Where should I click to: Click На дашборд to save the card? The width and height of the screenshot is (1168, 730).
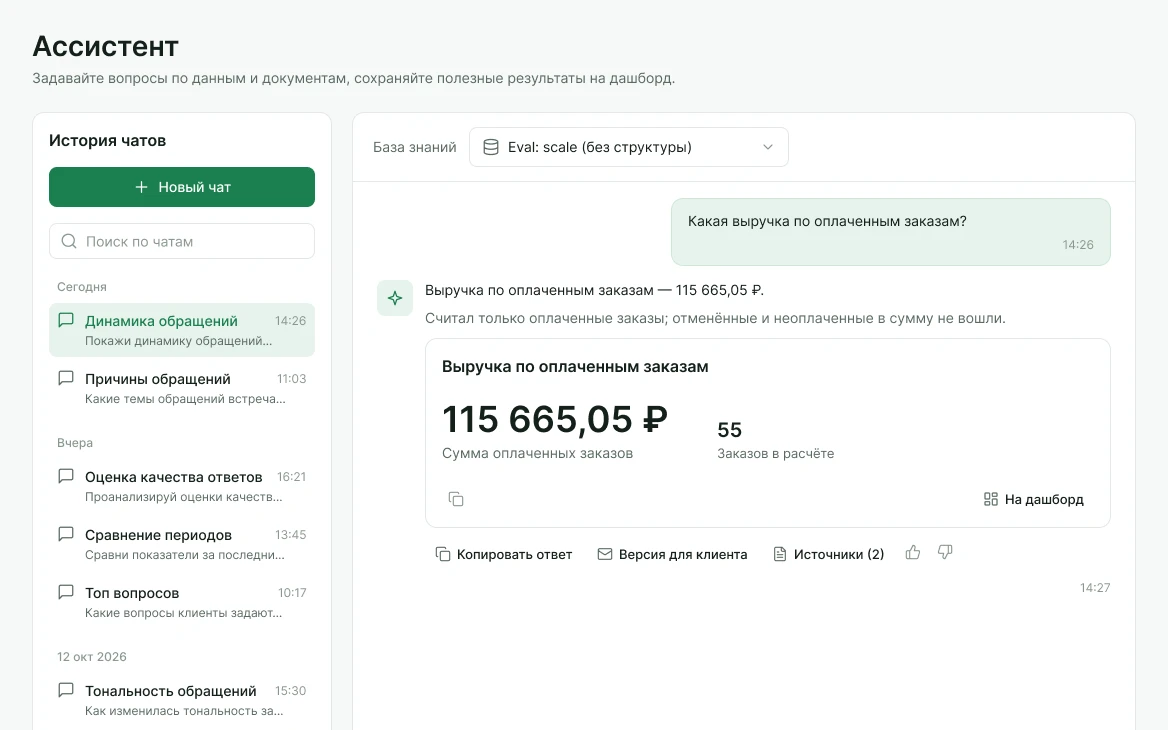pos(1034,499)
